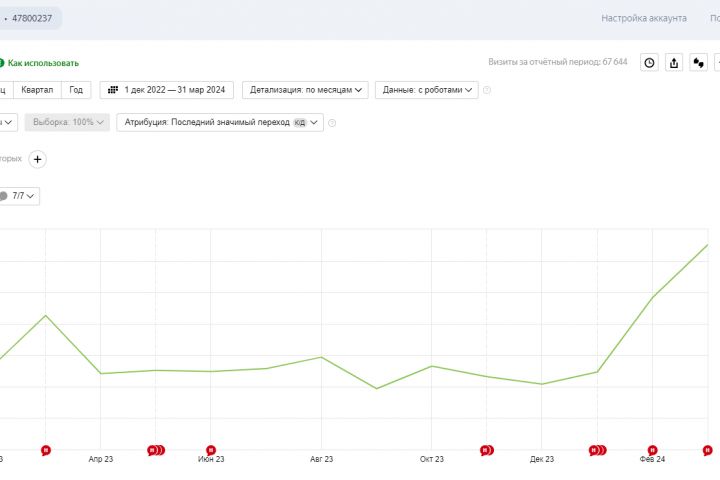Open the Детализация: по месяцам dropdown
The width and height of the screenshot is (720, 480).
(306, 90)
